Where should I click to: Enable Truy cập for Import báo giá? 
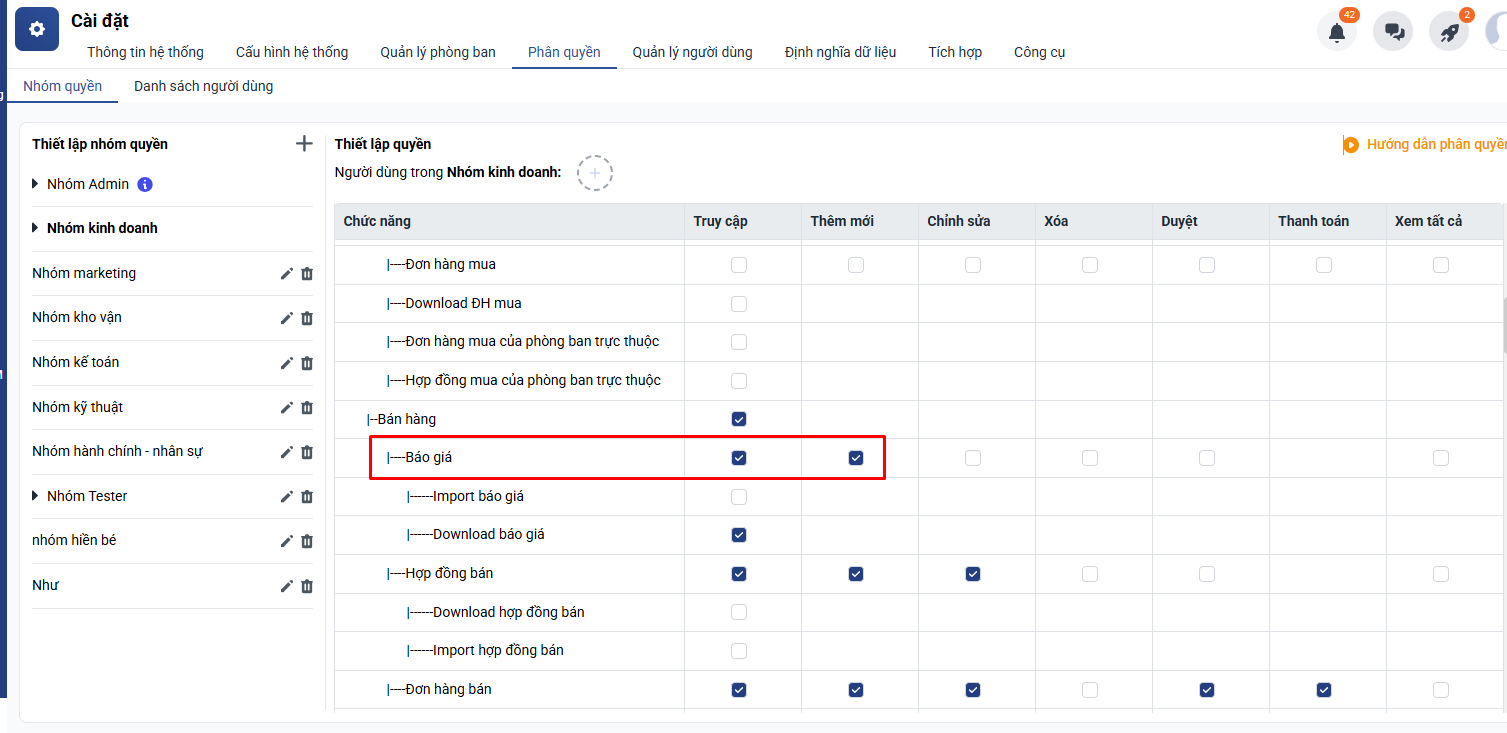739,497
